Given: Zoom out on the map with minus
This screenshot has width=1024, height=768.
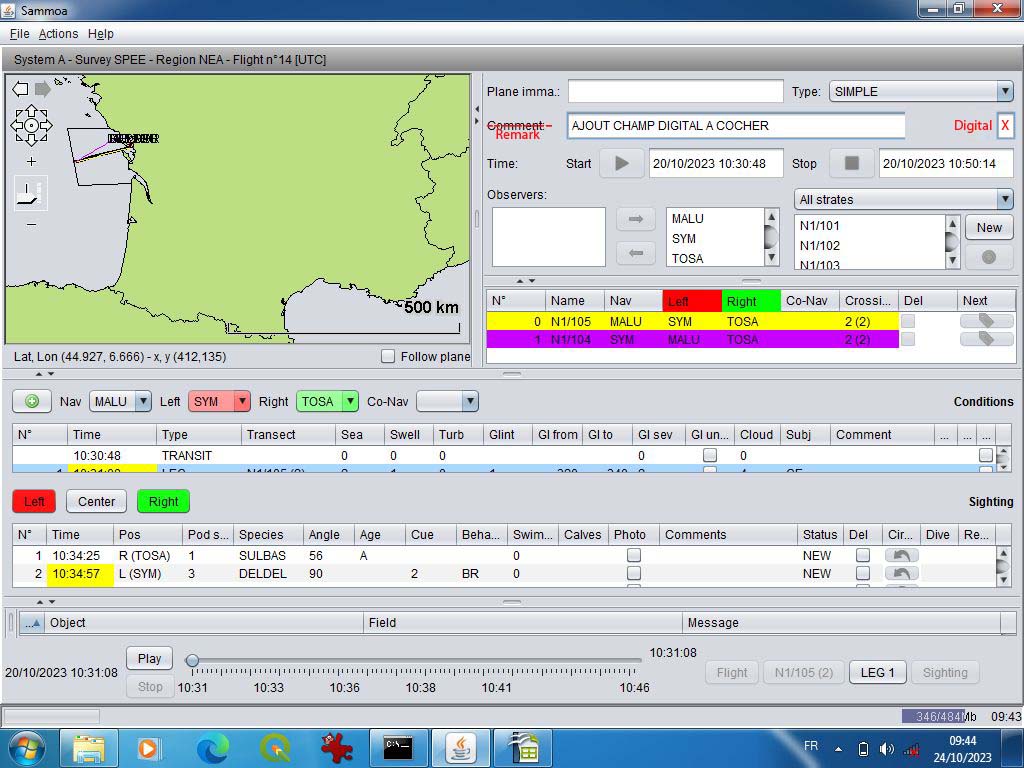Looking at the screenshot, I should click(31, 224).
